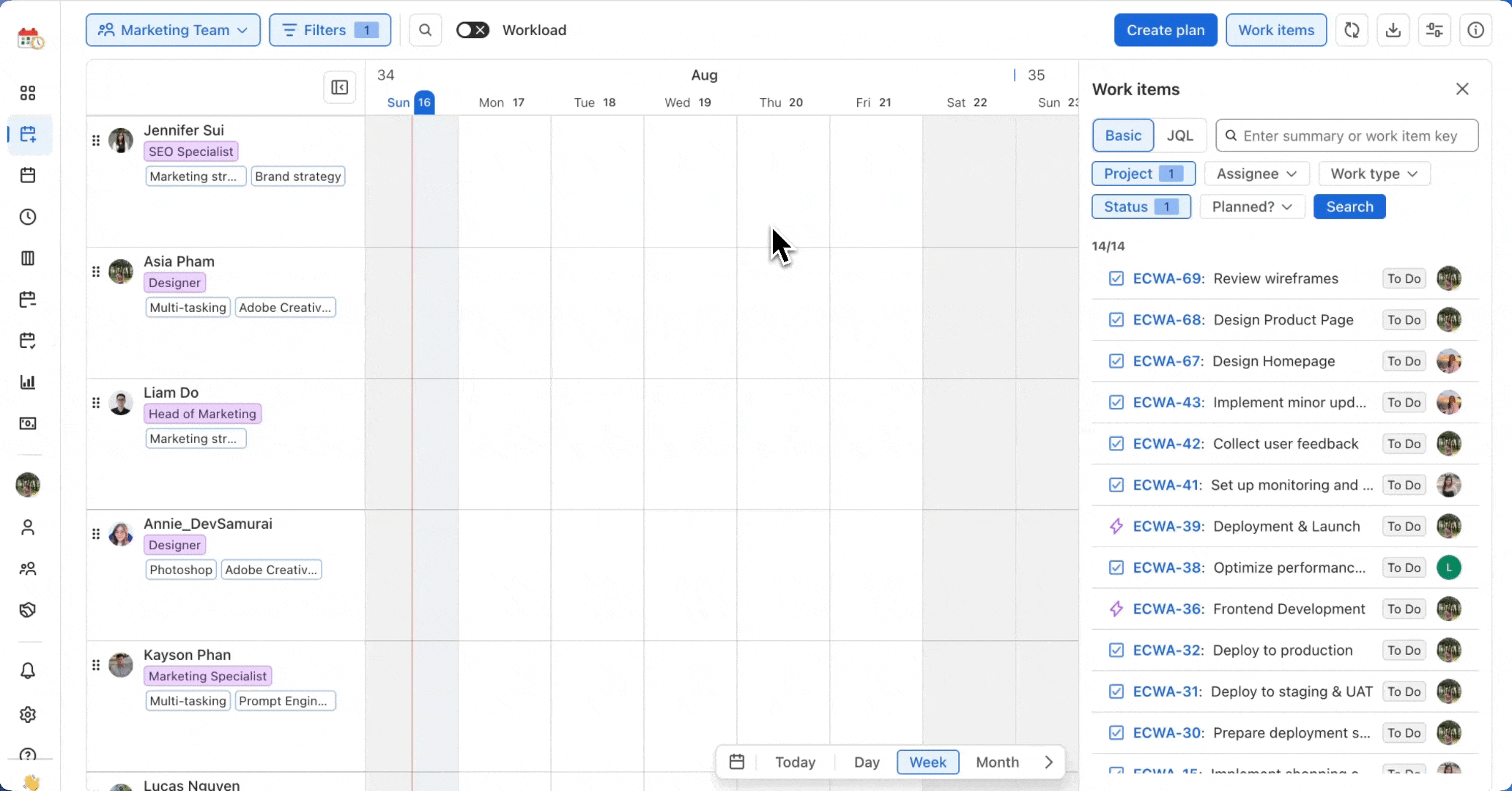Image resolution: width=1512 pixels, height=791 pixels.
Task: Open the teams group icon in sidebar
Action: [x=28, y=568]
